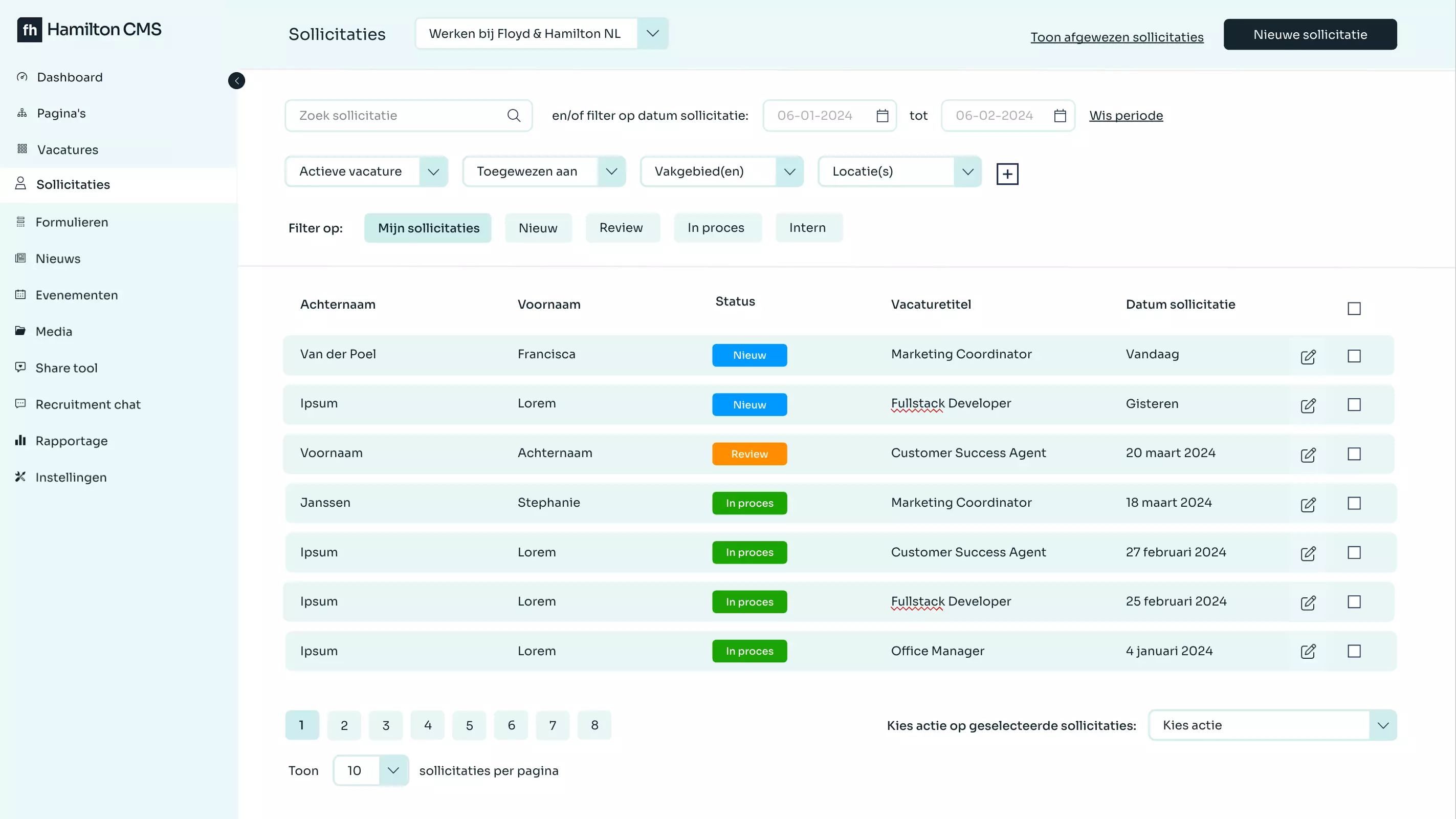The height and width of the screenshot is (819, 1456).
Task: Check the Janssen Stephanie row checkbox
Action: pyautogui.click(x=1354, y=503)
